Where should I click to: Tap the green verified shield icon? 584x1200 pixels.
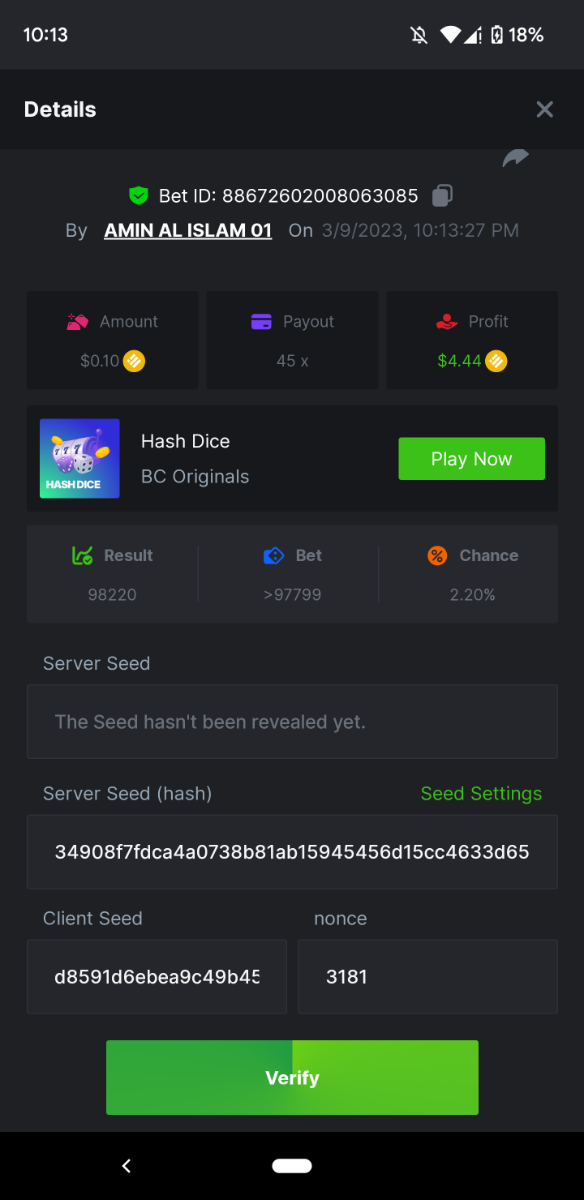(138, 195)
